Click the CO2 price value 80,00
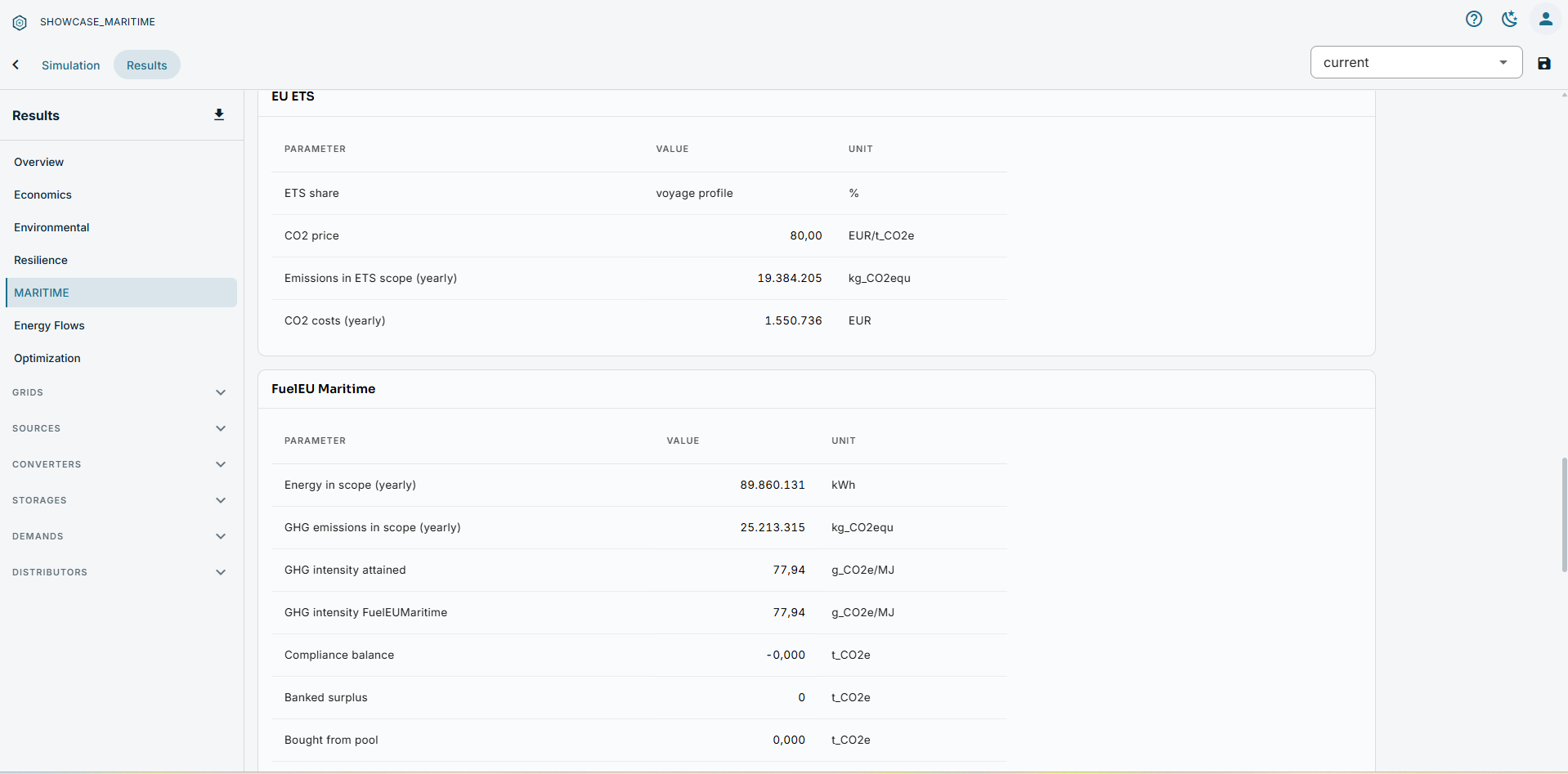The height and width of the screenshot is (774, 1568). tap(805, 235)
